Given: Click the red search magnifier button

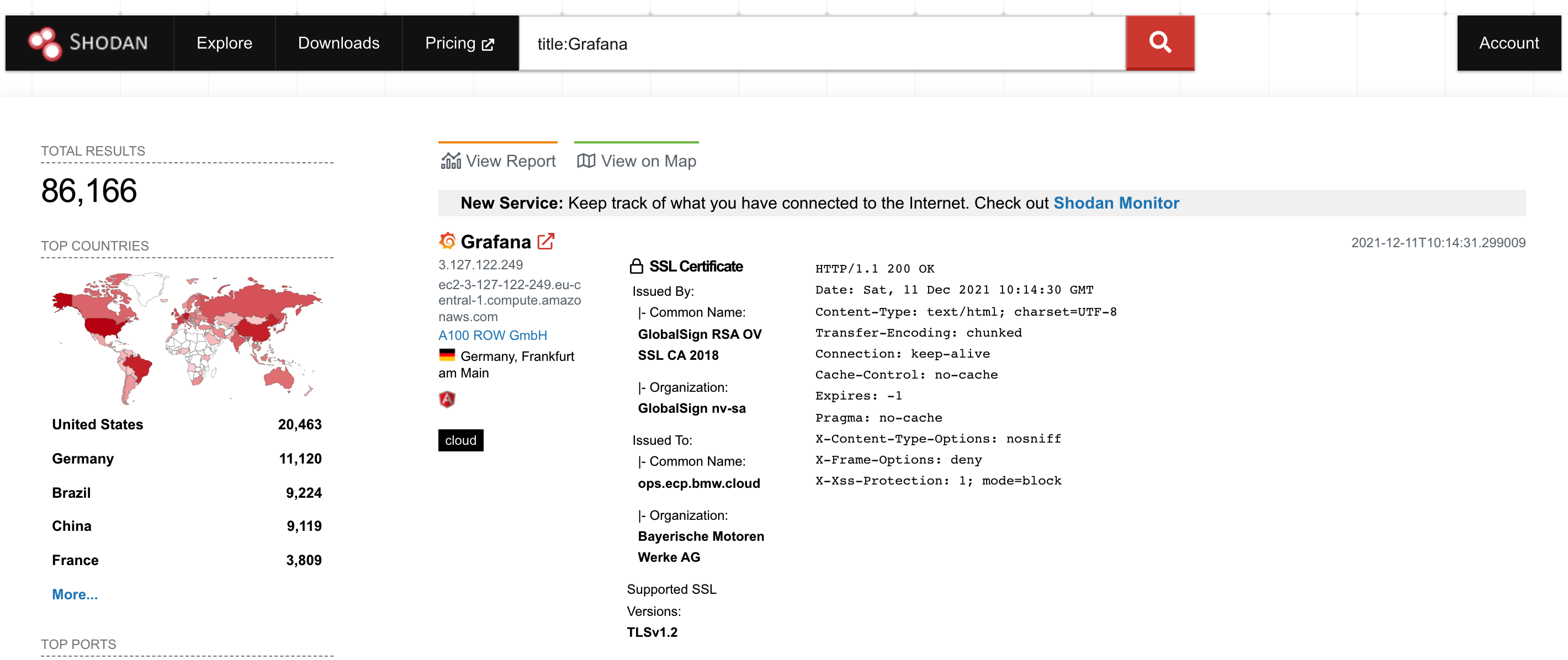Looking at the screenshot, I should pos(1159,43).
